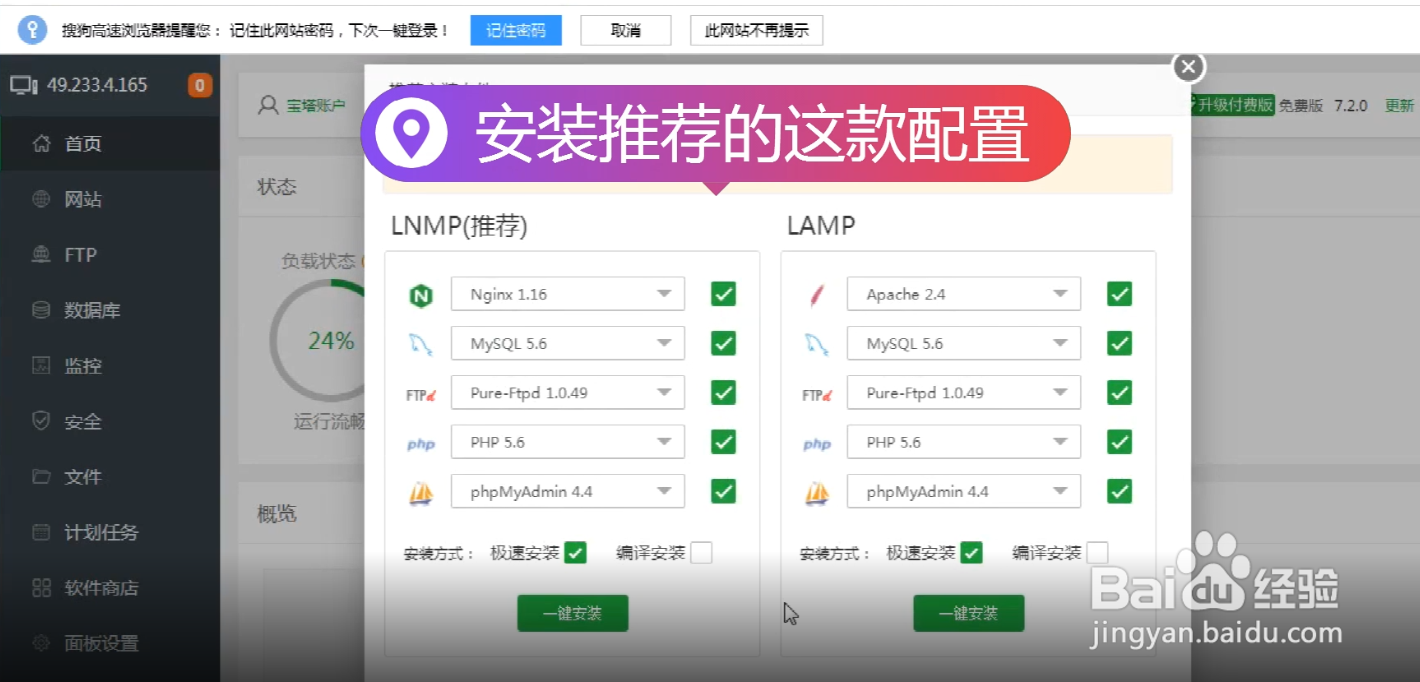Open the Apache 2.4 version dropdown
This screenshot has width=1420, height=682.
[x=964, y=294]
